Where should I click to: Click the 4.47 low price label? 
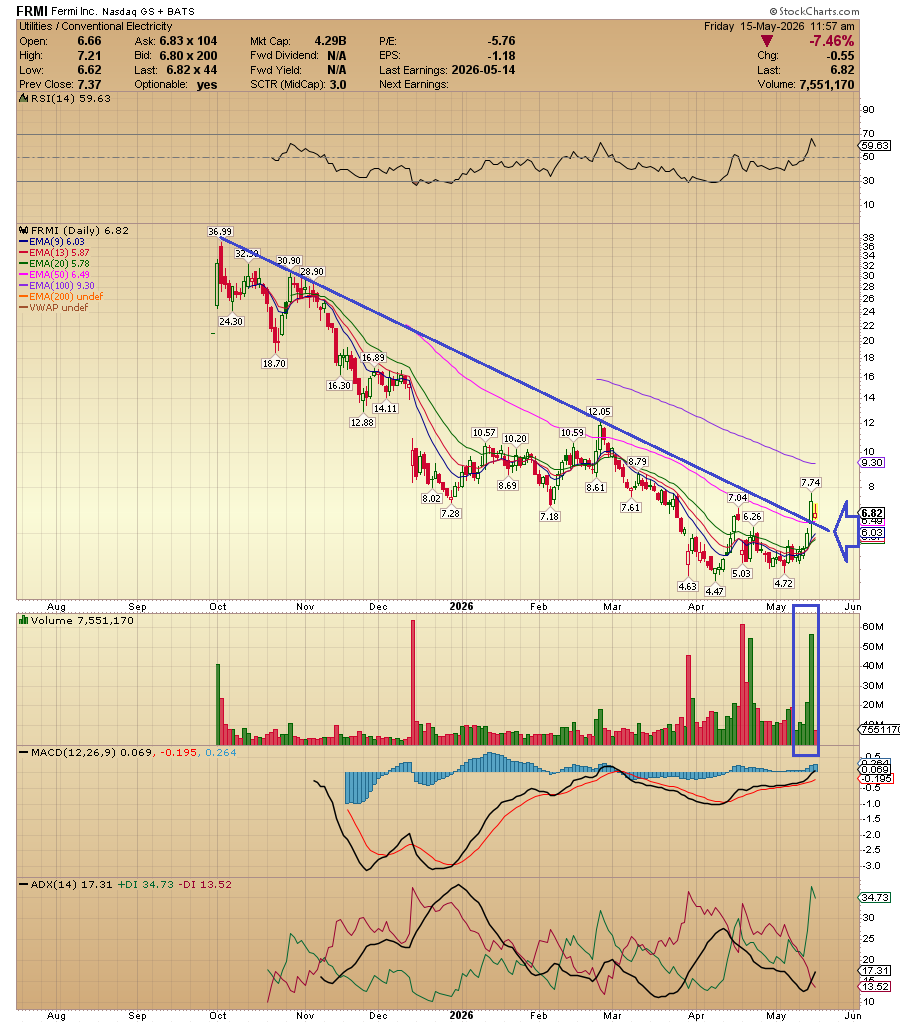pyautogui.click(x=715, y=591)
